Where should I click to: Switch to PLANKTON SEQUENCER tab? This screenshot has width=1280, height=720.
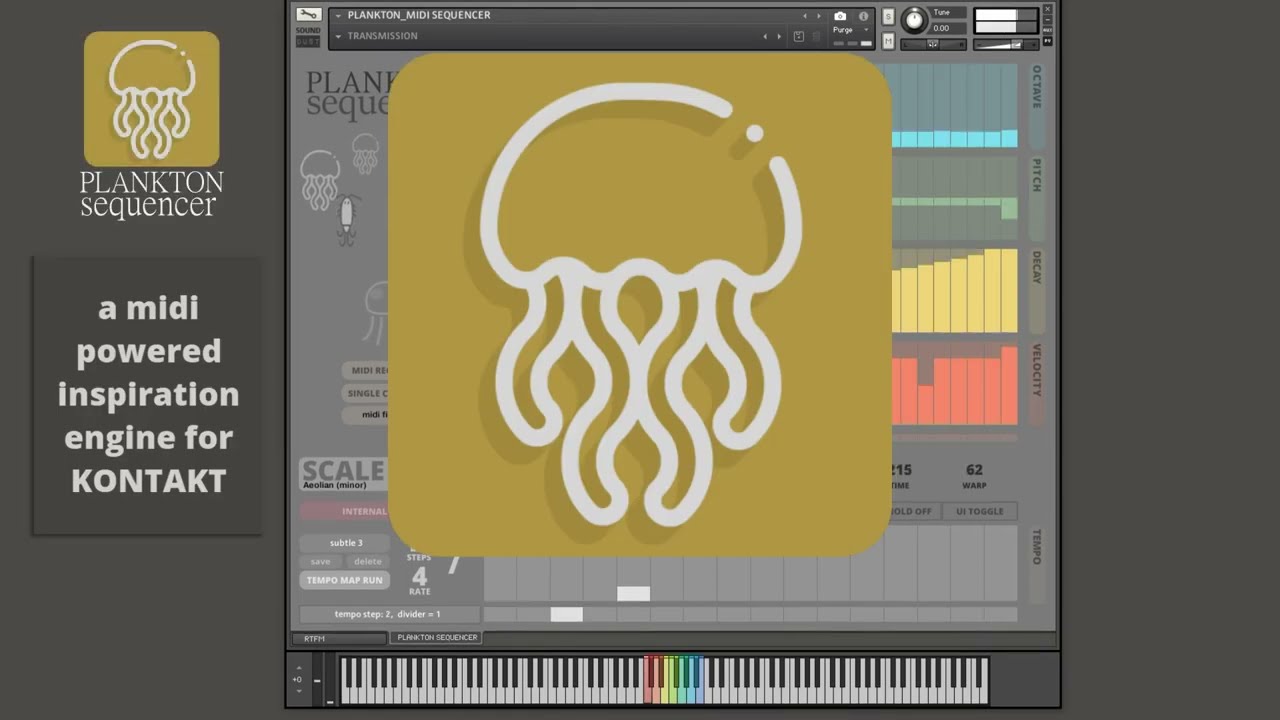click(x=437, y=637)
